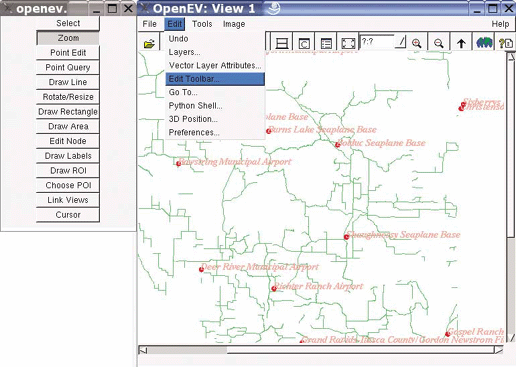This screenshot has width=516, height=367.
Task: Click the Link Views button
Action: 68,200
